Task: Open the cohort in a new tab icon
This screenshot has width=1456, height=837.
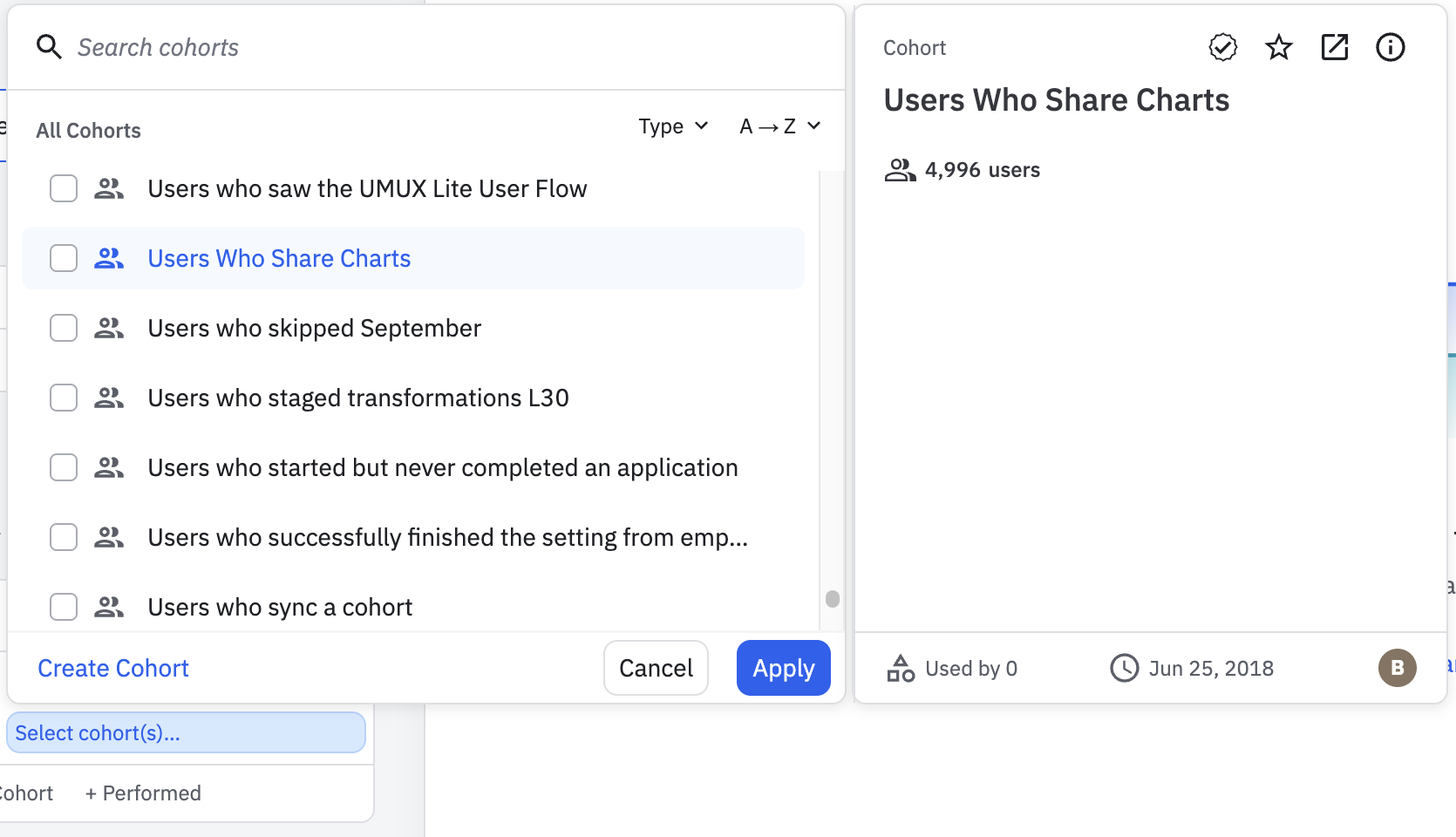Action: 1334,47
